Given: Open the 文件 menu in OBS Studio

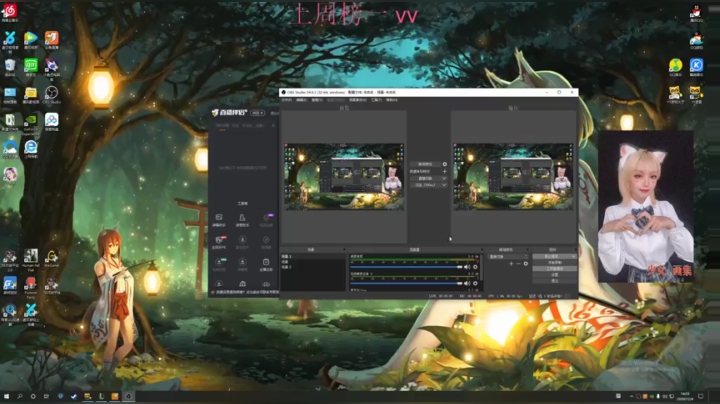Looking at the screenshot, I should (287, 100).
